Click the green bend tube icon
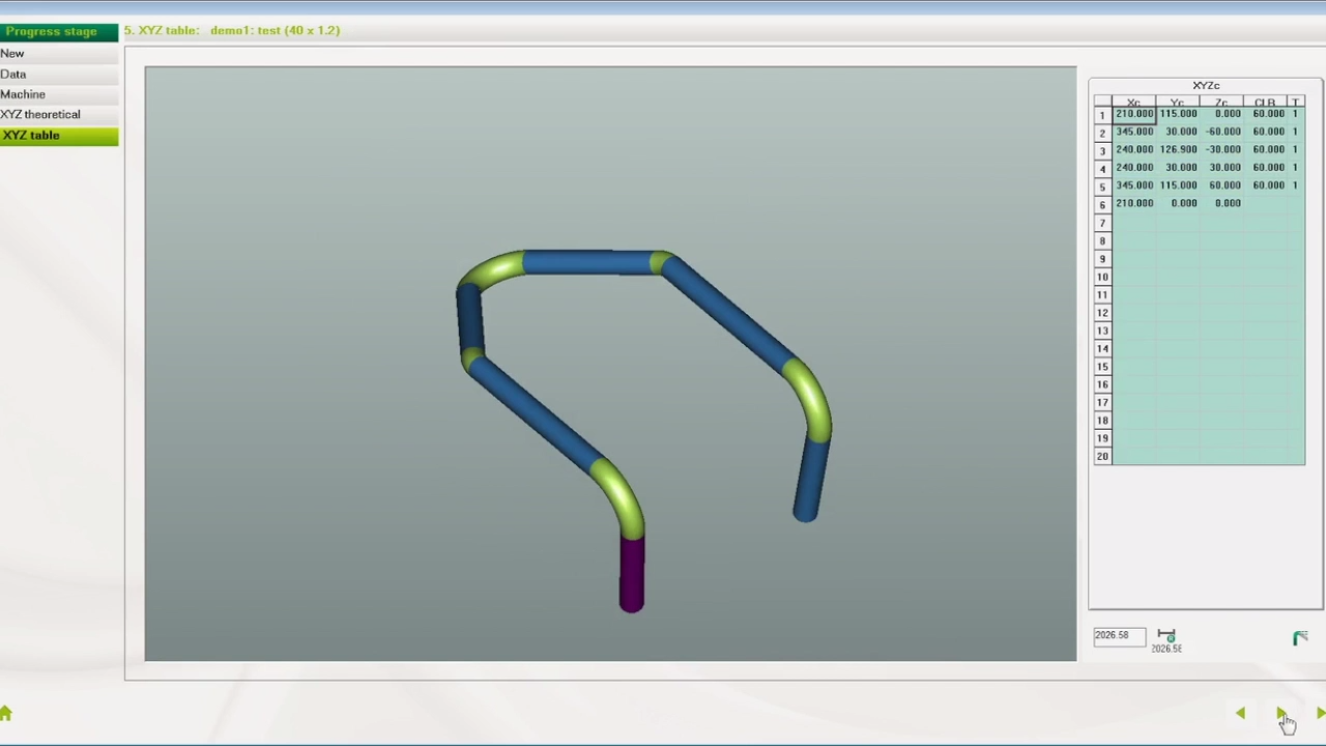Viewport: 1326px width, 746px height. click(x=1300, y=638)
